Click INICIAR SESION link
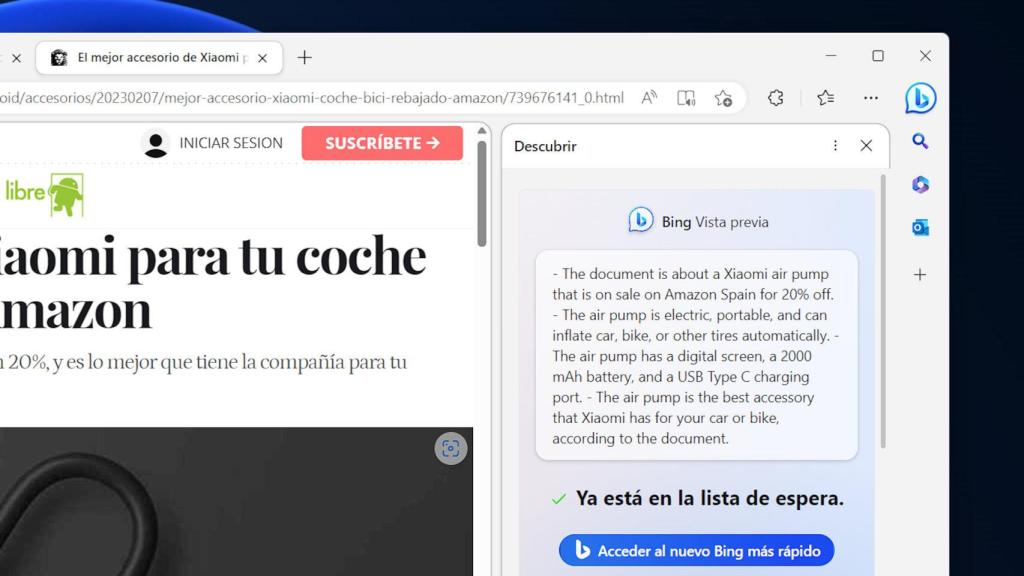Viewport: 1024px width, 576px height. [x=231, y=143]
